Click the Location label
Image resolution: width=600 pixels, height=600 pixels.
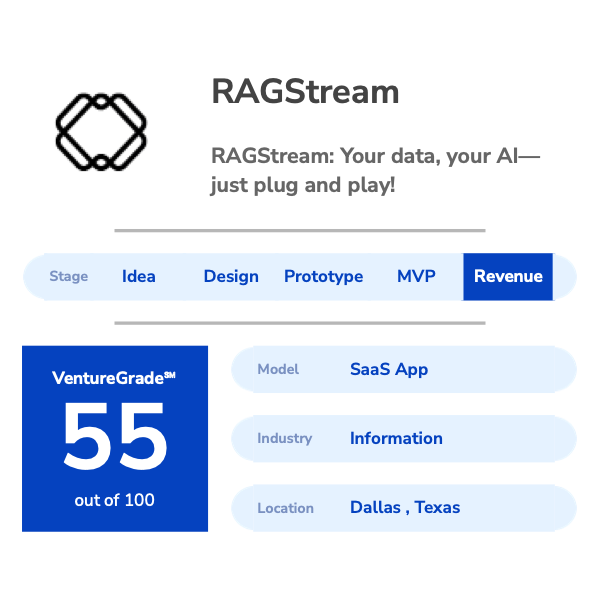(x=285, y=508)
